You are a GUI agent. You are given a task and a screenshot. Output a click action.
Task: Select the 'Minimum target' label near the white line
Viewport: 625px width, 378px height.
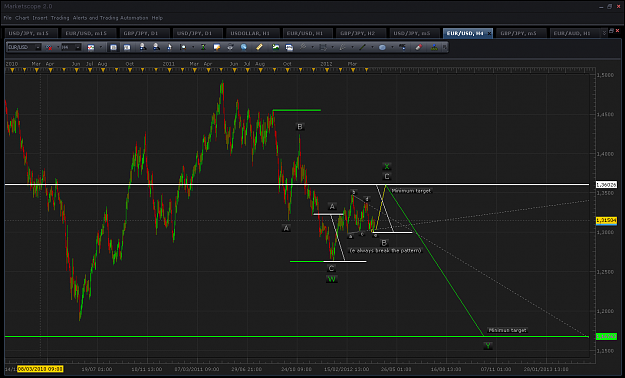tap(411, 191)
